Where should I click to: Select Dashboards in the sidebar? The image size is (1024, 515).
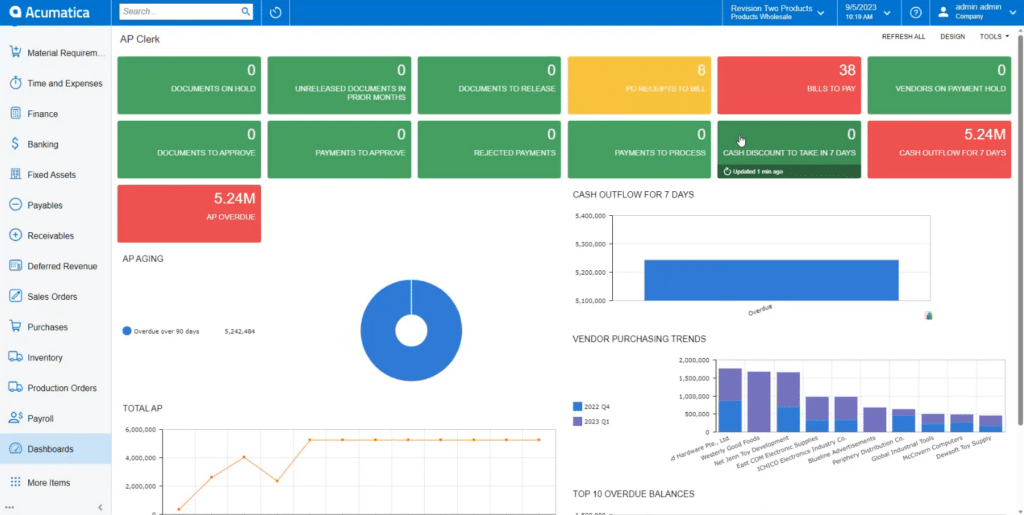(x=56, y=449)
